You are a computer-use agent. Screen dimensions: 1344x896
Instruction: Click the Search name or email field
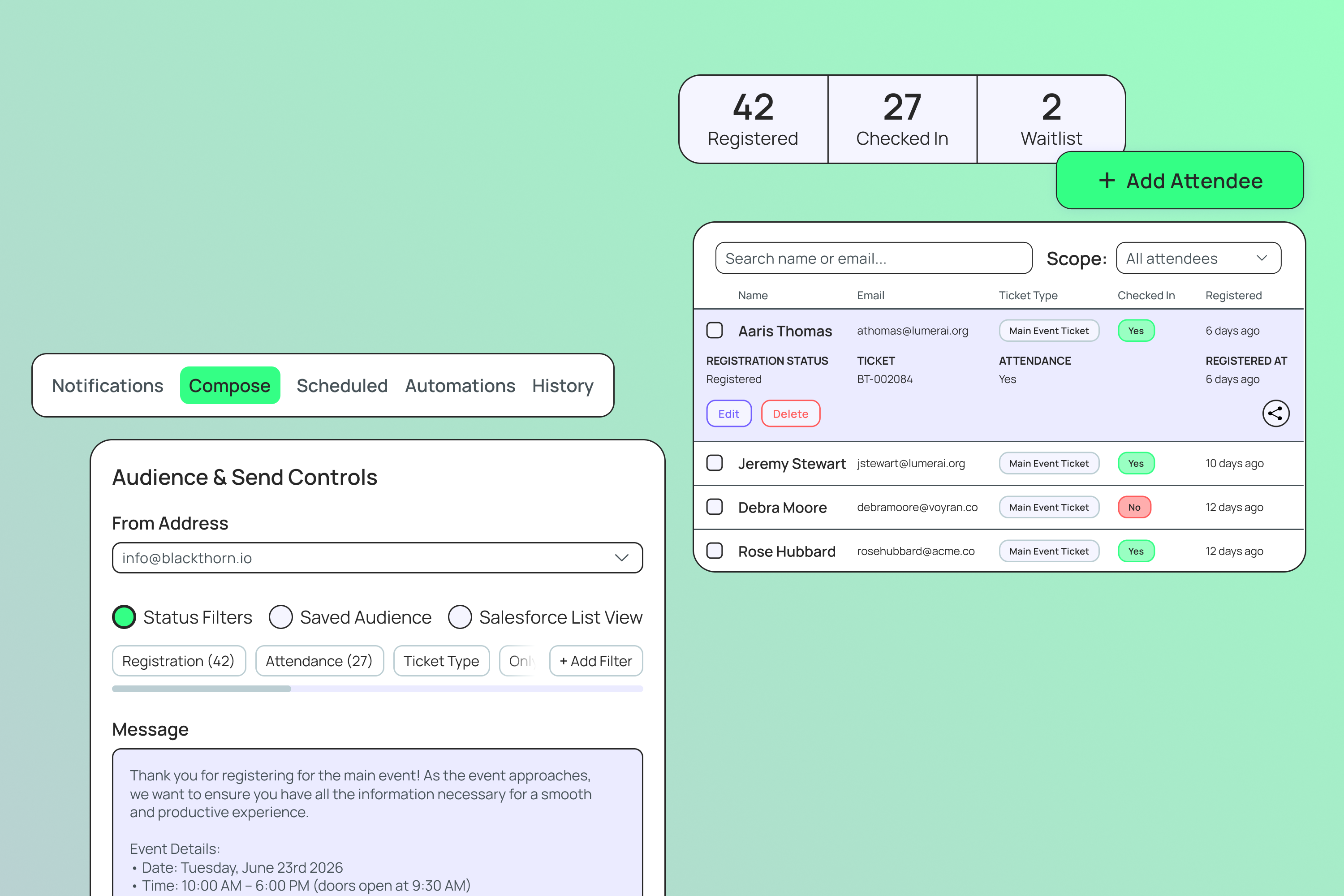click(x=873, y=258)
